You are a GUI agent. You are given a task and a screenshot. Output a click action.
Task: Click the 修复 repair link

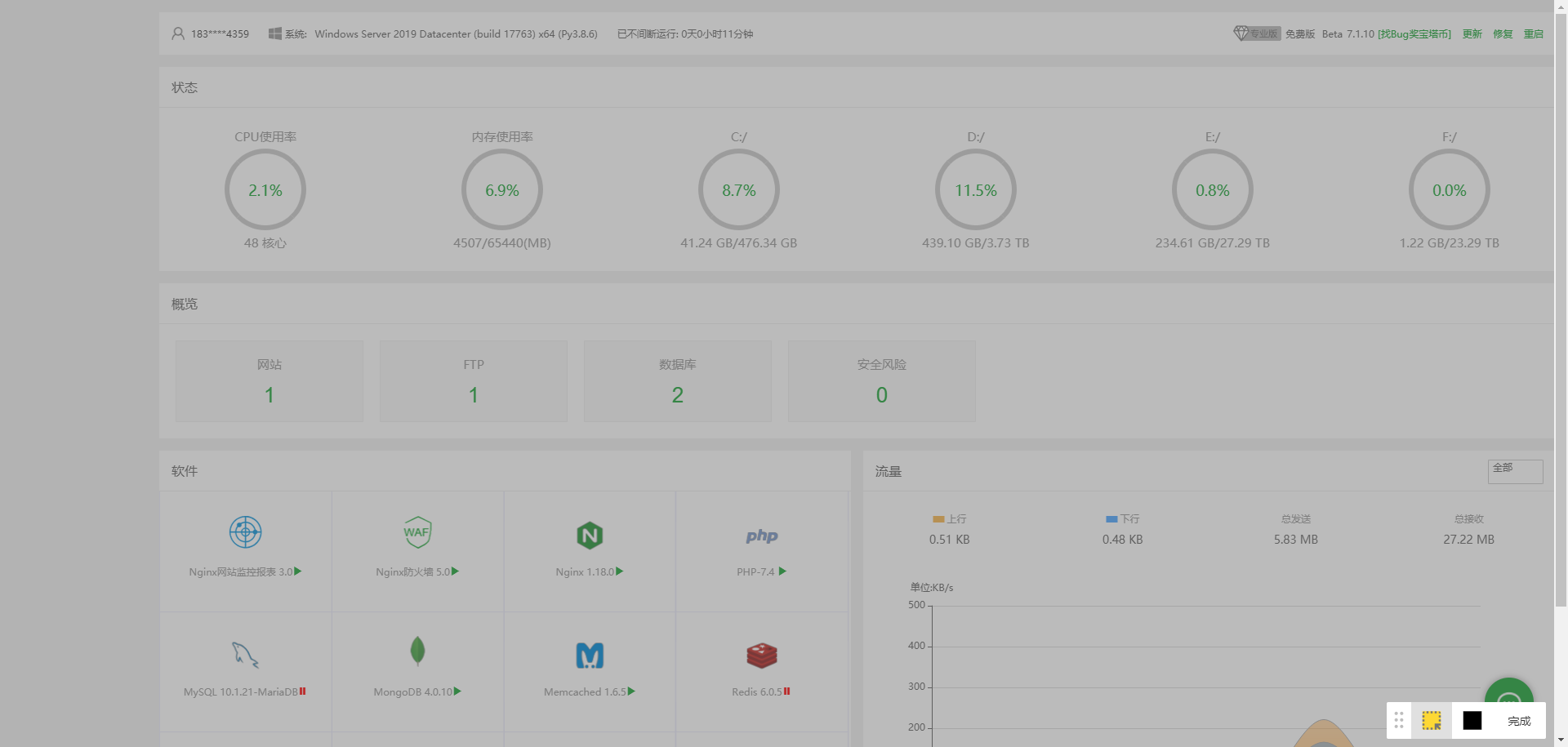pos(1503,34)
